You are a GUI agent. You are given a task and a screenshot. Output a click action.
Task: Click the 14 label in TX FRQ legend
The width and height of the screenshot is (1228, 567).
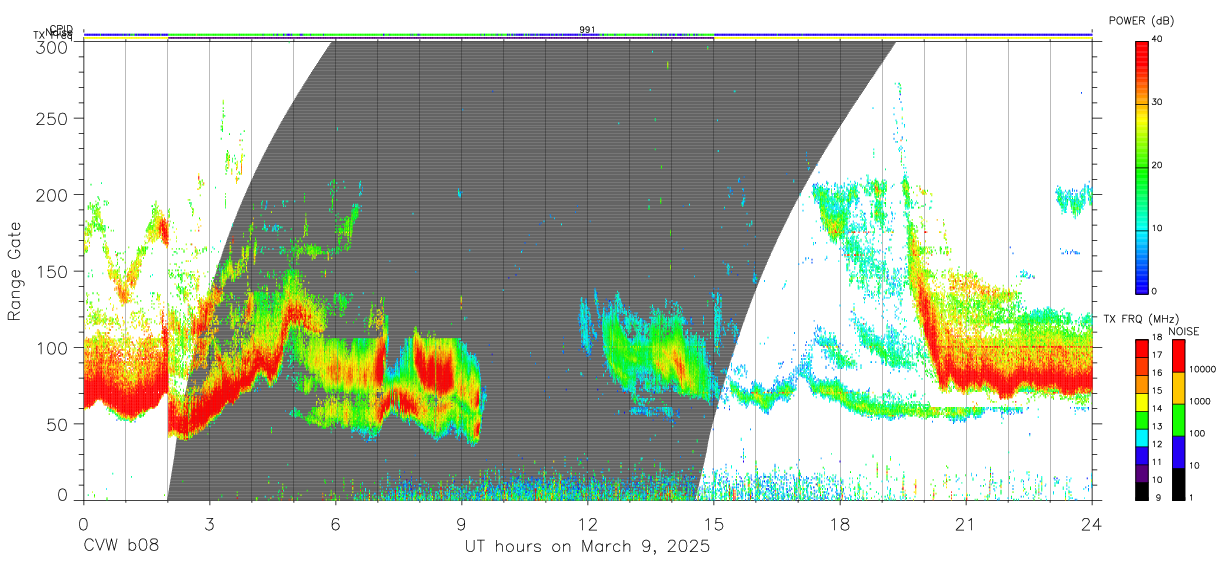pyautogui.click(x=1157, y=408)
